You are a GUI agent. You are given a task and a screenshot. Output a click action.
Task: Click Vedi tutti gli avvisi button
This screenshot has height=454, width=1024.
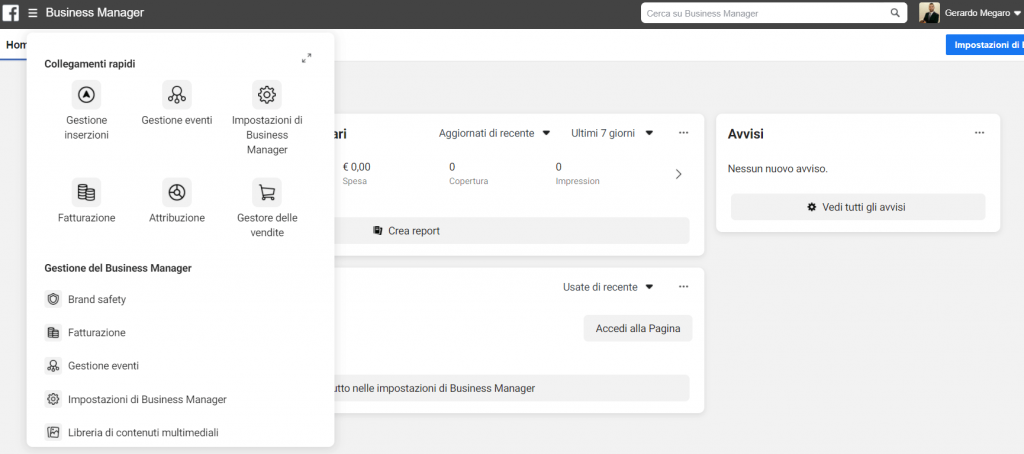(857, 207)
